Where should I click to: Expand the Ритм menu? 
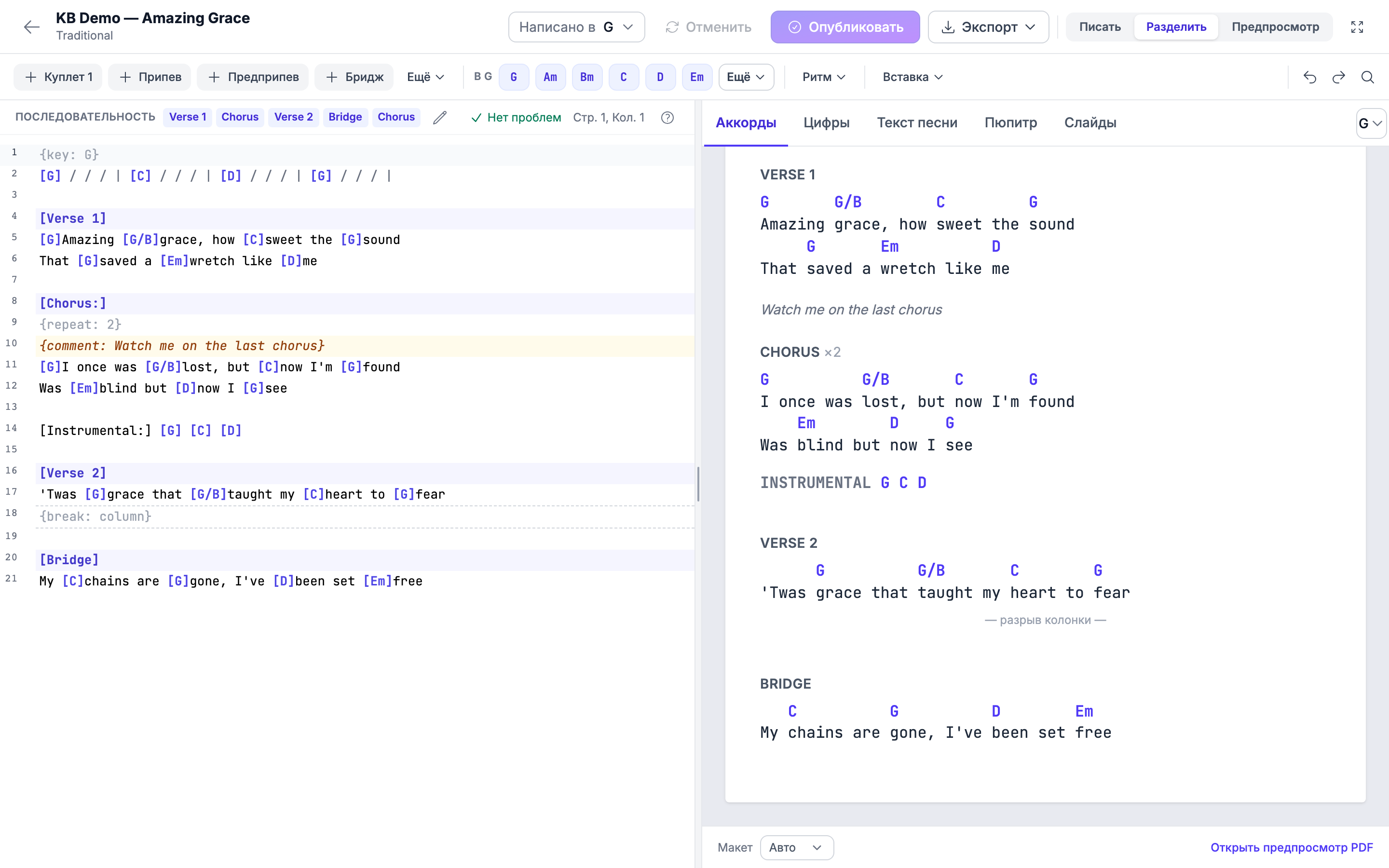[824, 77]
